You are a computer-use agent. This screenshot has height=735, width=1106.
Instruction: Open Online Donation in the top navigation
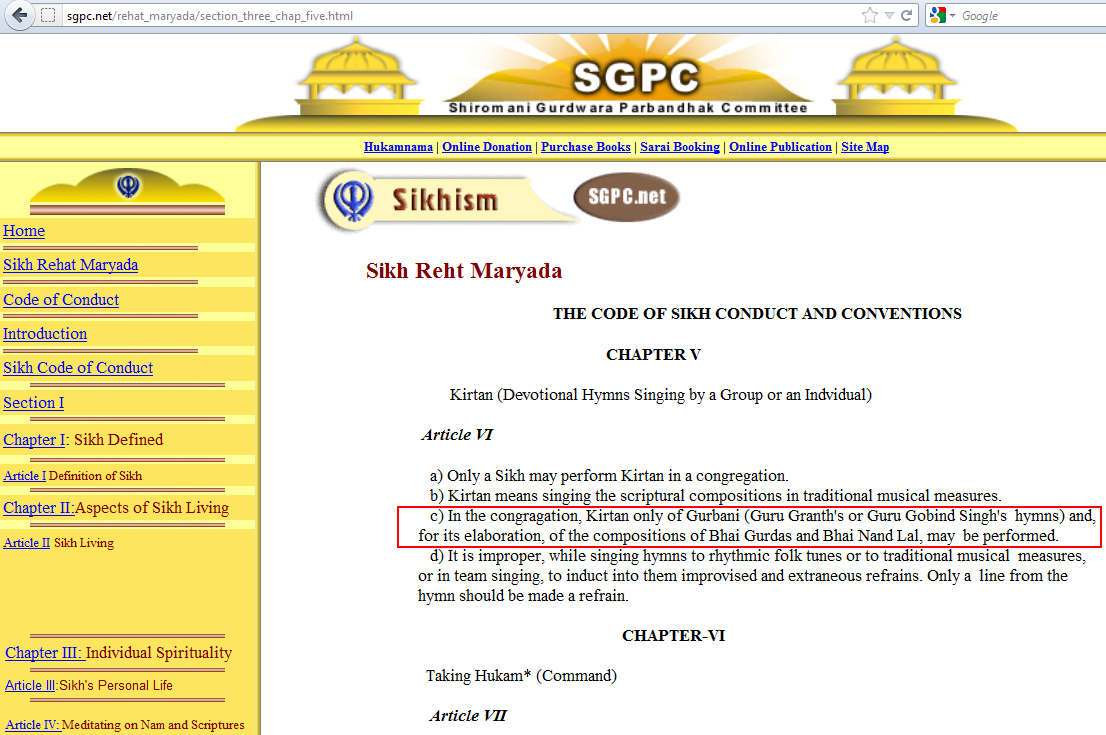pyautogui.click(x=487, y=147)
